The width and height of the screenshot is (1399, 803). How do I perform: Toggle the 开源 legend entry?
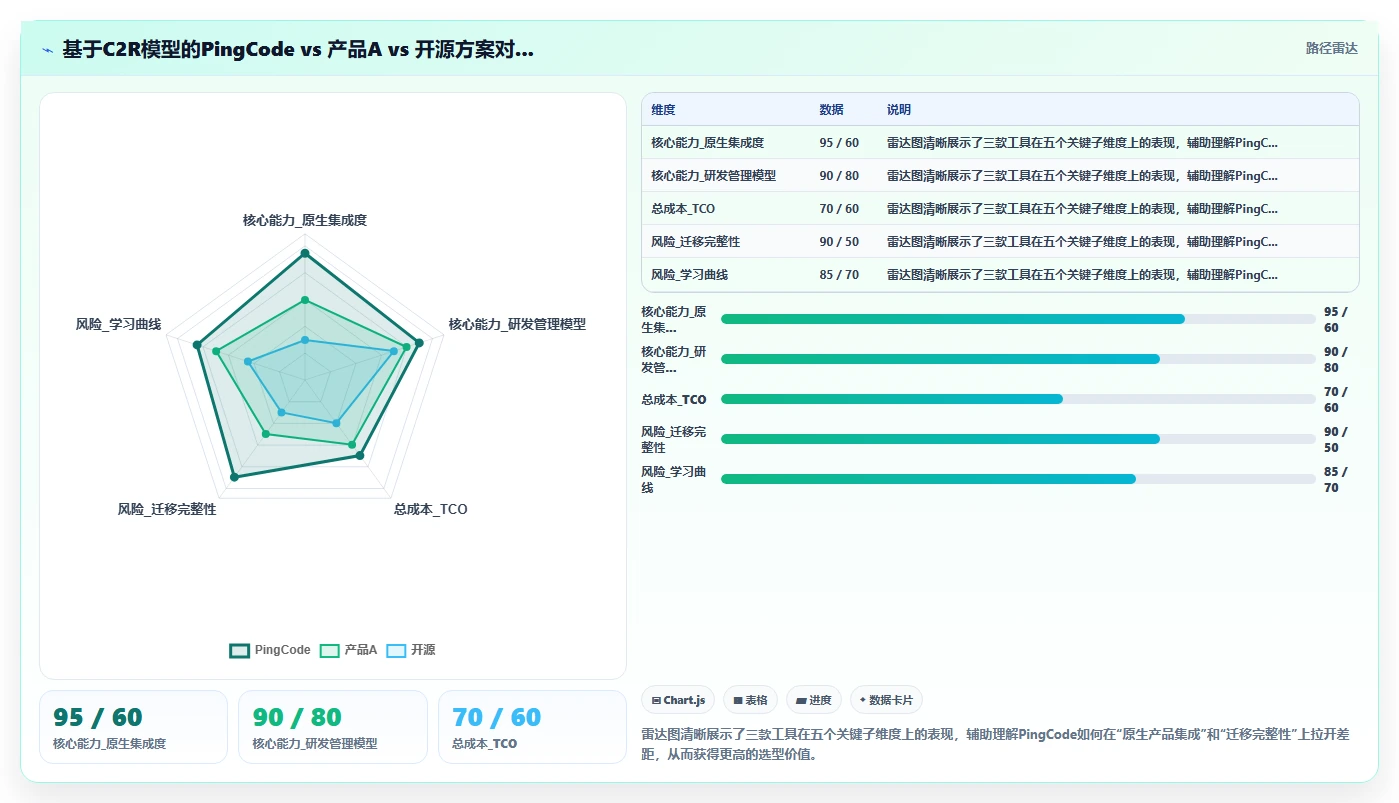tap(410, 650)
